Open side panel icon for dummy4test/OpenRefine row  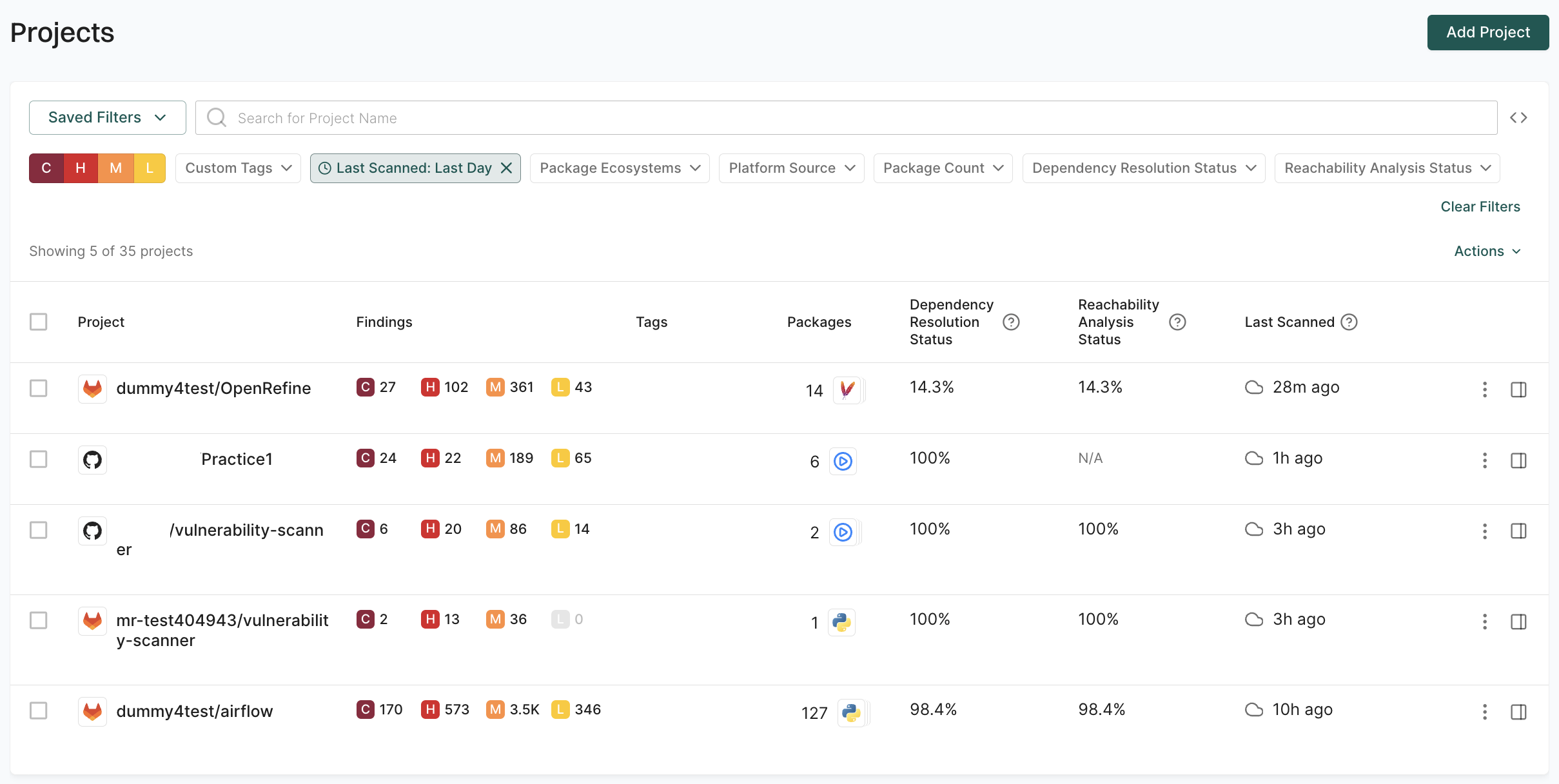coord(1518,389)
